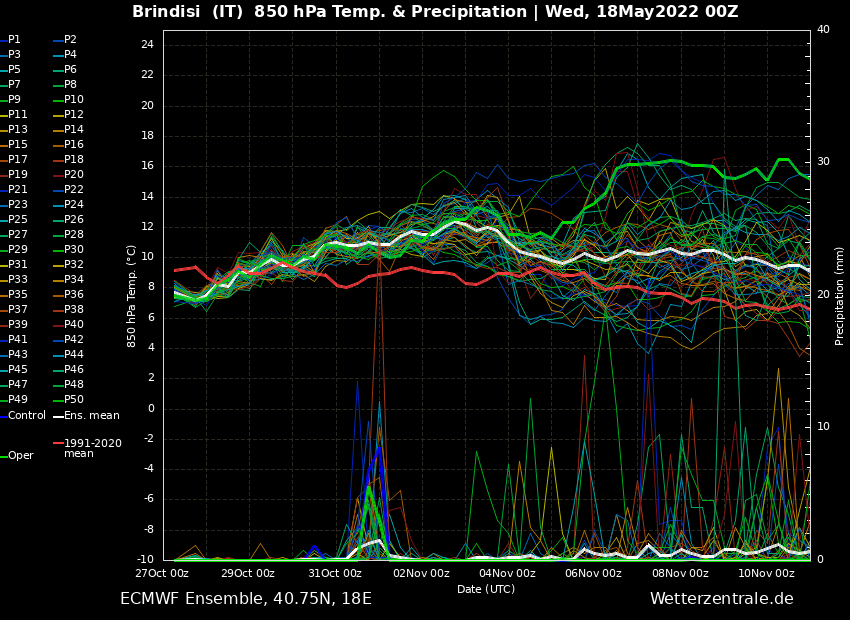Click the ECMWF Ensemble coordinates caption
Viewport: 850px width, 620px height.
point(246,599)
